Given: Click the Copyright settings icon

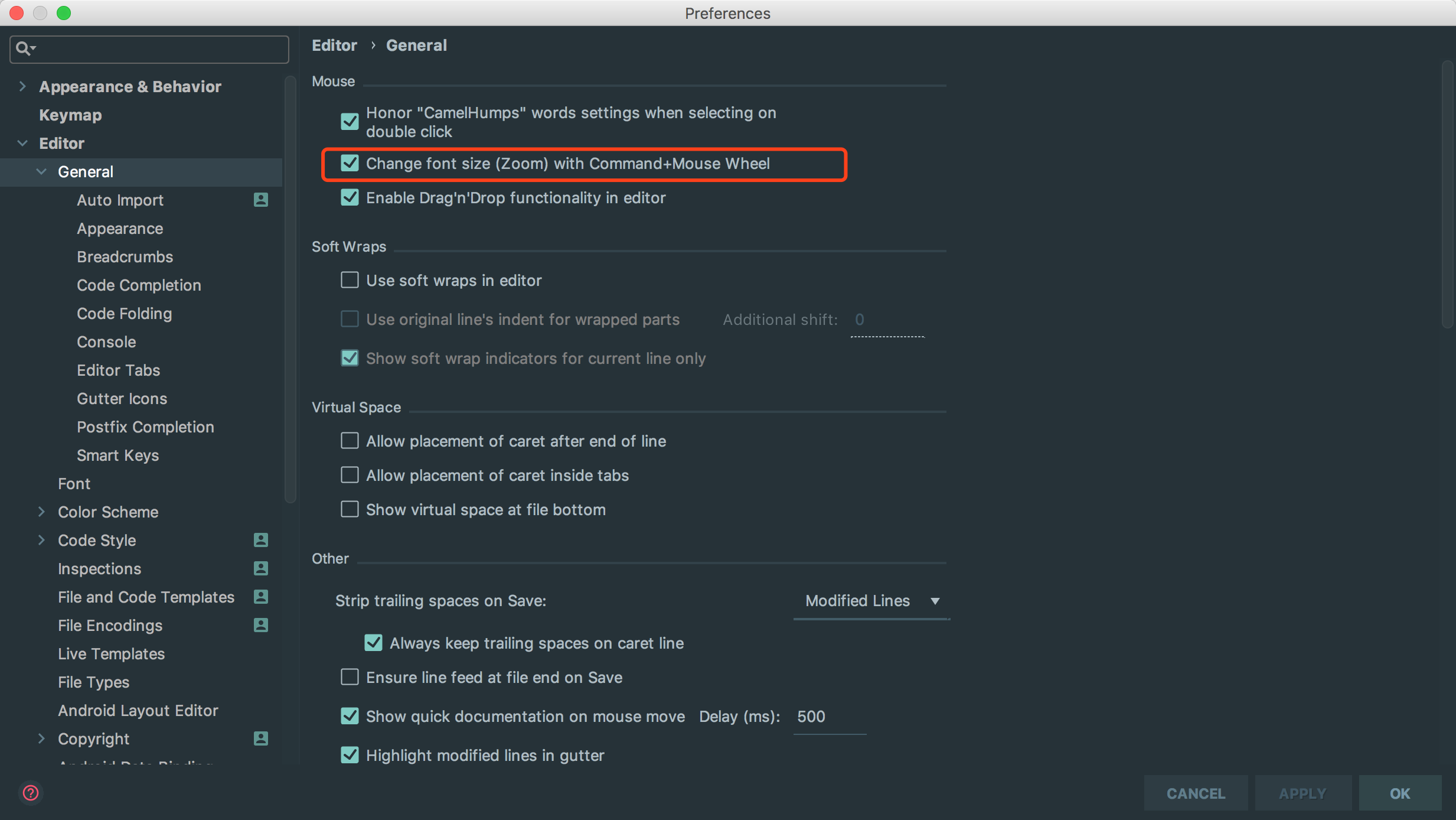Looking at the screenshot, I should (262, 738).
